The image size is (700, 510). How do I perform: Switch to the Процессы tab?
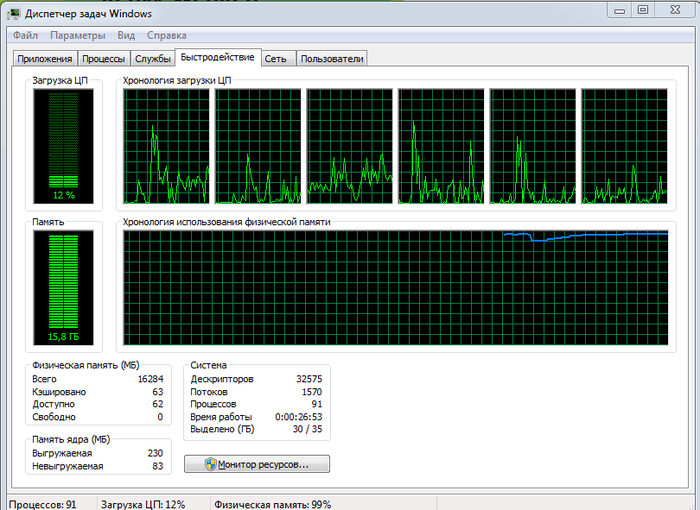(104, 59)
